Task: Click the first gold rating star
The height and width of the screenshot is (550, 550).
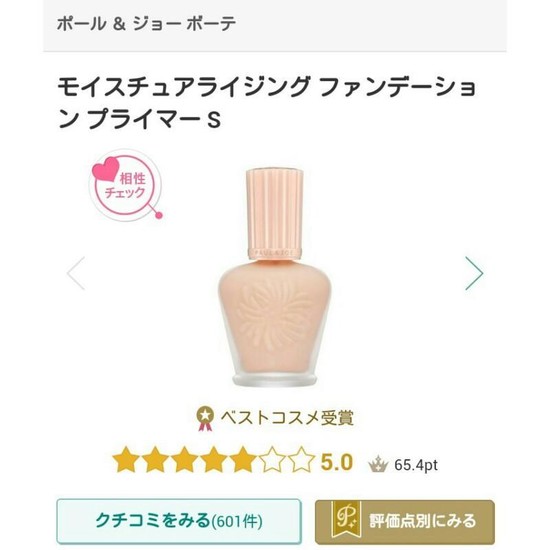Action: [126, 460]
